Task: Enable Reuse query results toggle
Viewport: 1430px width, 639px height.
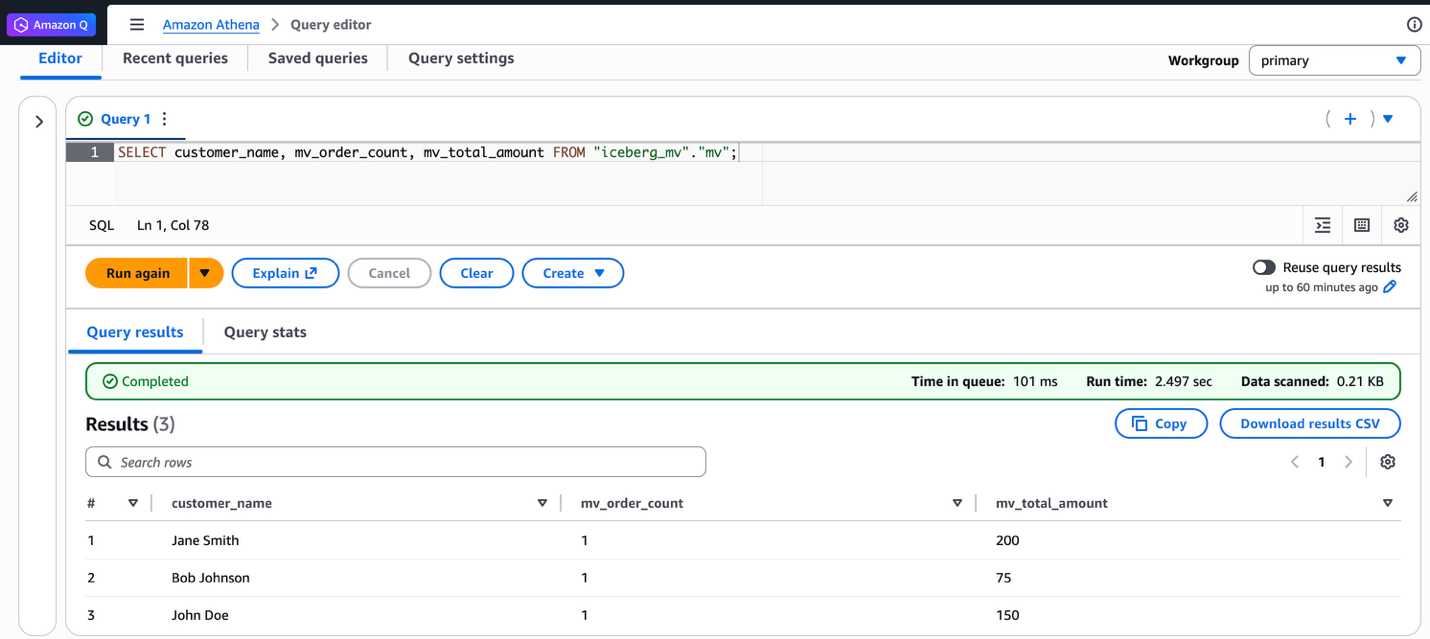Action: click(1264, 267)
